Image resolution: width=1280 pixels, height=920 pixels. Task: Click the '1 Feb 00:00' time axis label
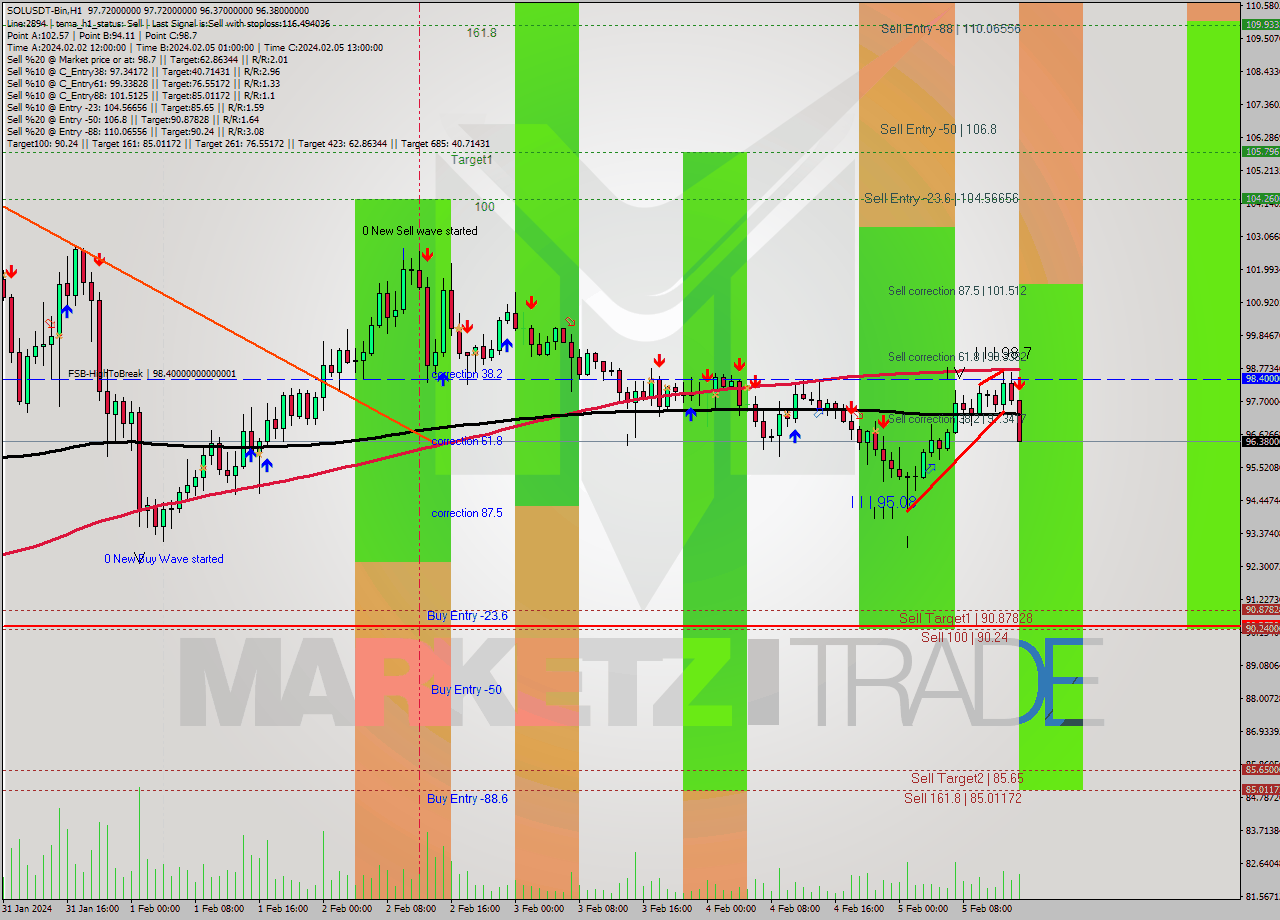coord(156,909)
